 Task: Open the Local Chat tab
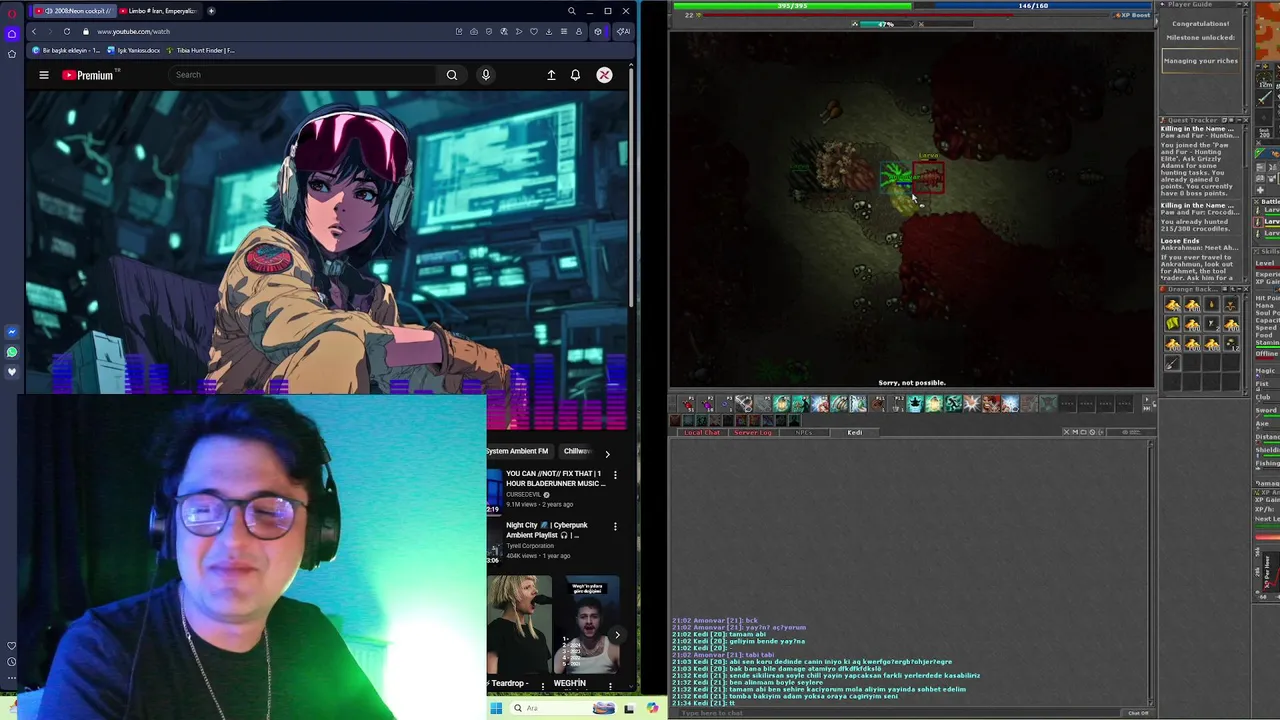[x=702, y=432]
